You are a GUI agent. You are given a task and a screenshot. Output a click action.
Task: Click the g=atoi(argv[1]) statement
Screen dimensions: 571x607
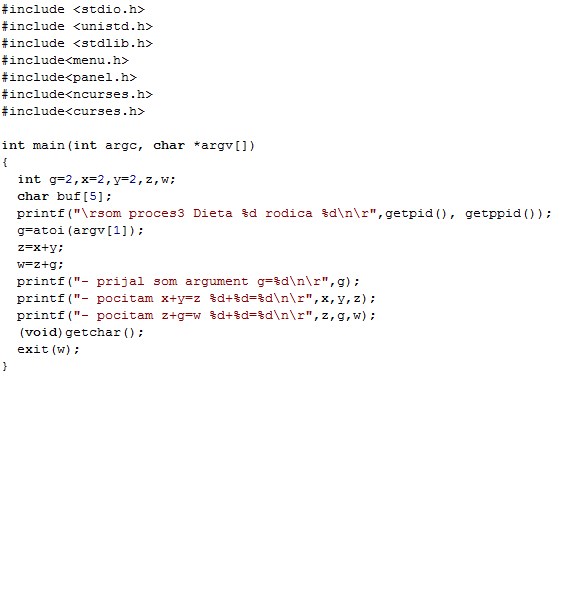pyautogui.click(x=81, y=230)
